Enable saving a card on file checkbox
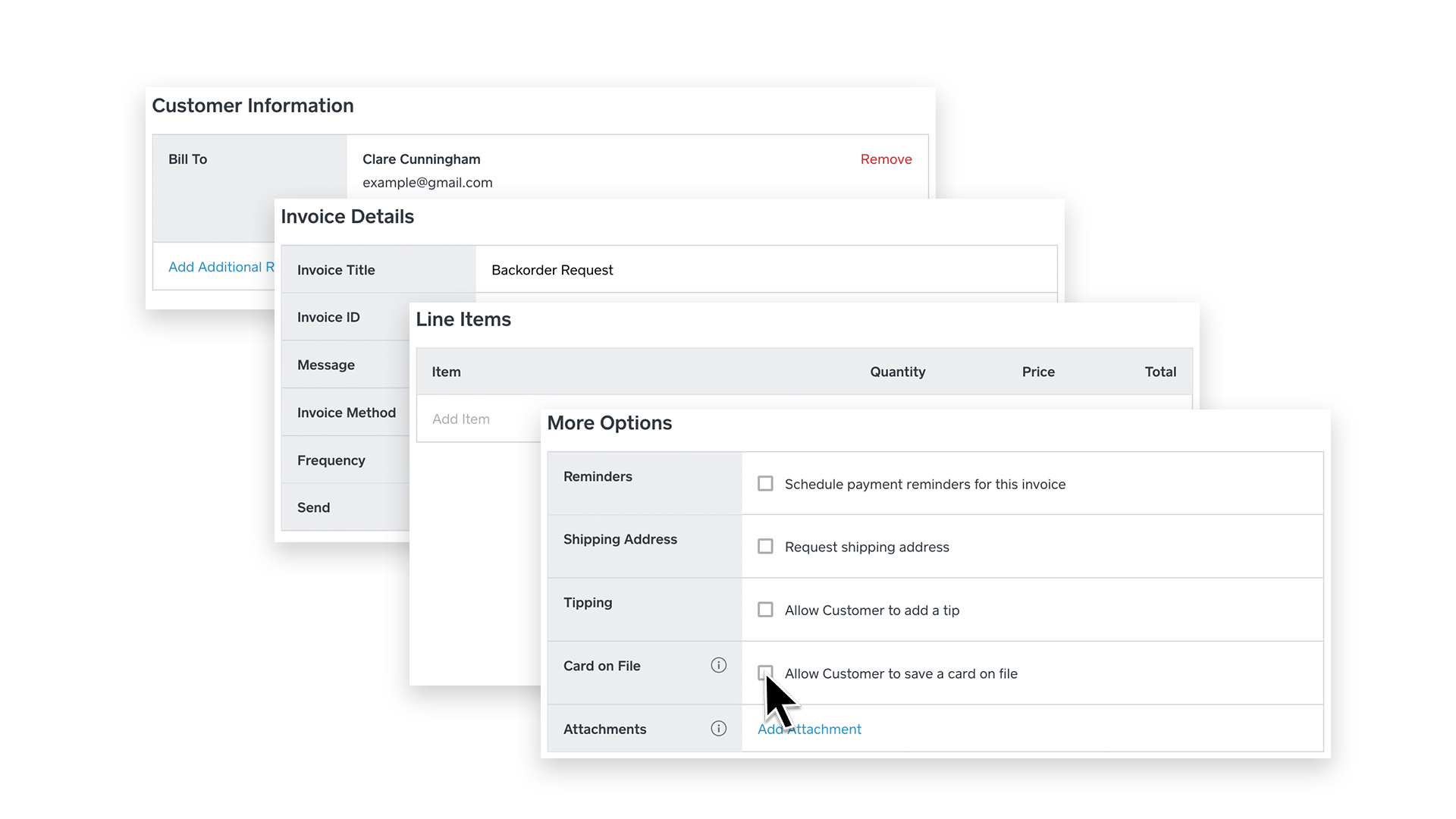The width and height of the screenshot is (1456, 819). pos(764,672)
